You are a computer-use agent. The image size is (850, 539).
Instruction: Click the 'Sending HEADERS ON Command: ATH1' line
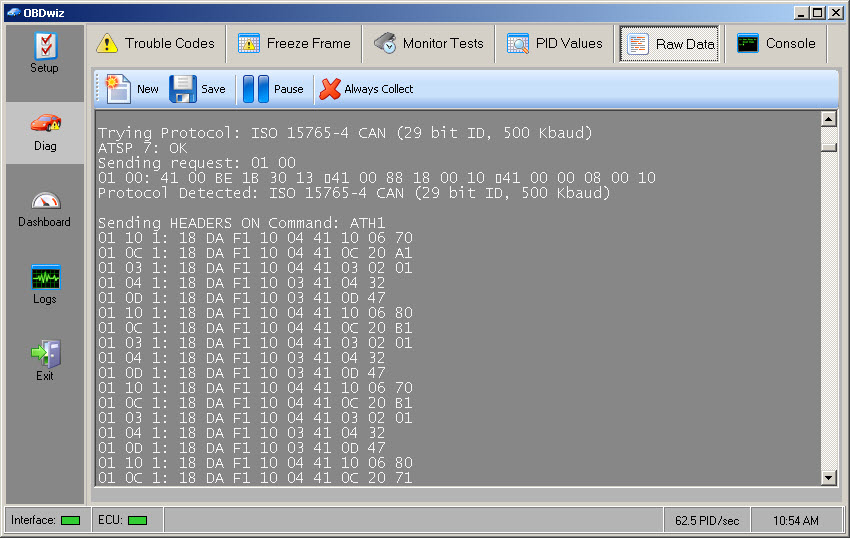(241, 223)
